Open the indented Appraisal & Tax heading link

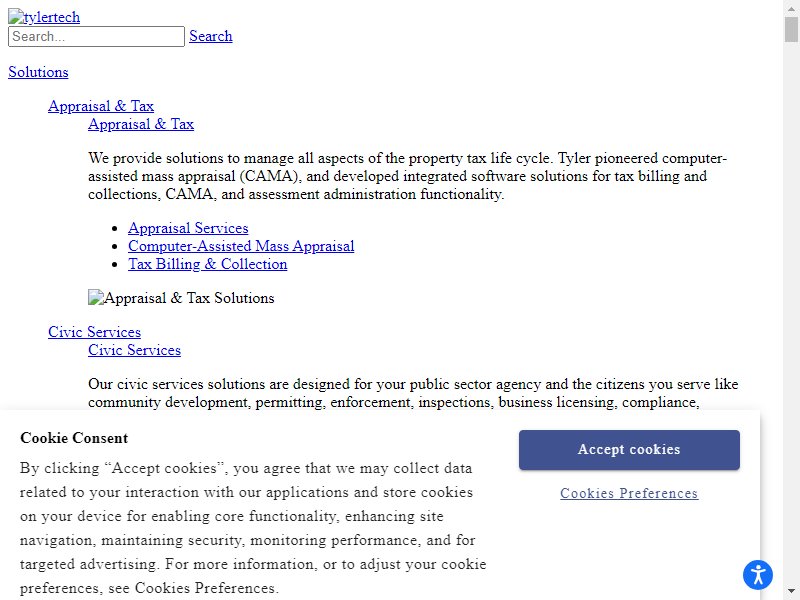click(141, 124)
